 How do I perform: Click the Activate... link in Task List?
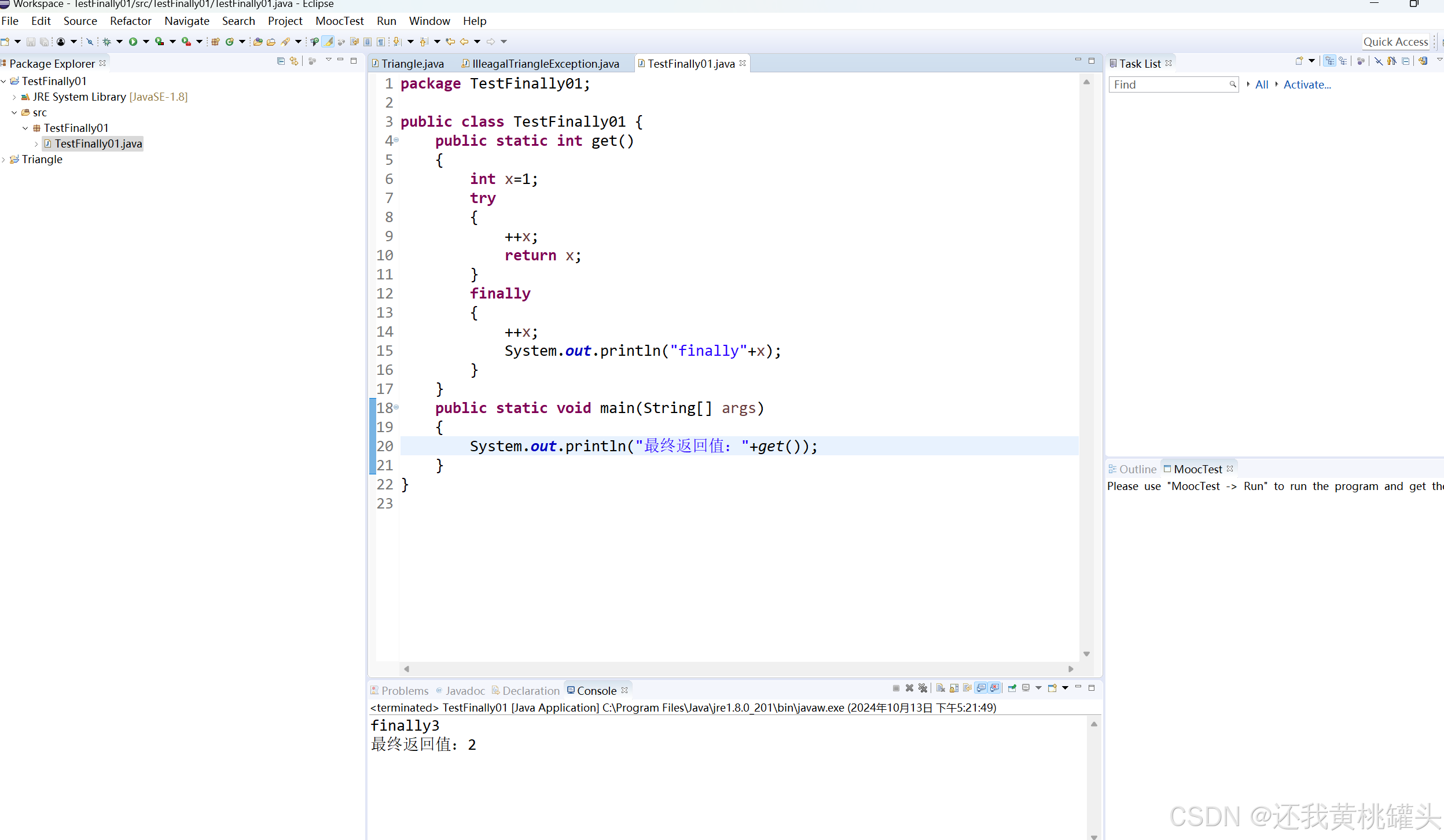click(x=1307, y=84)
